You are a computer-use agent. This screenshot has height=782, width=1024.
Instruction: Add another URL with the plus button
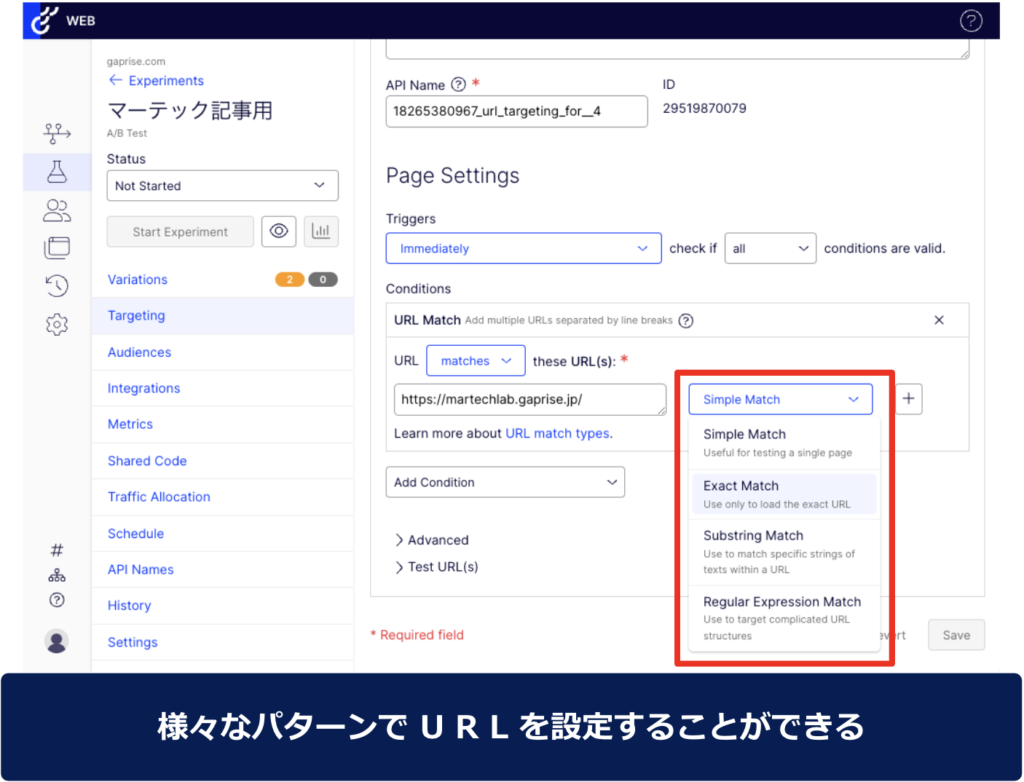tap(908, 399)
